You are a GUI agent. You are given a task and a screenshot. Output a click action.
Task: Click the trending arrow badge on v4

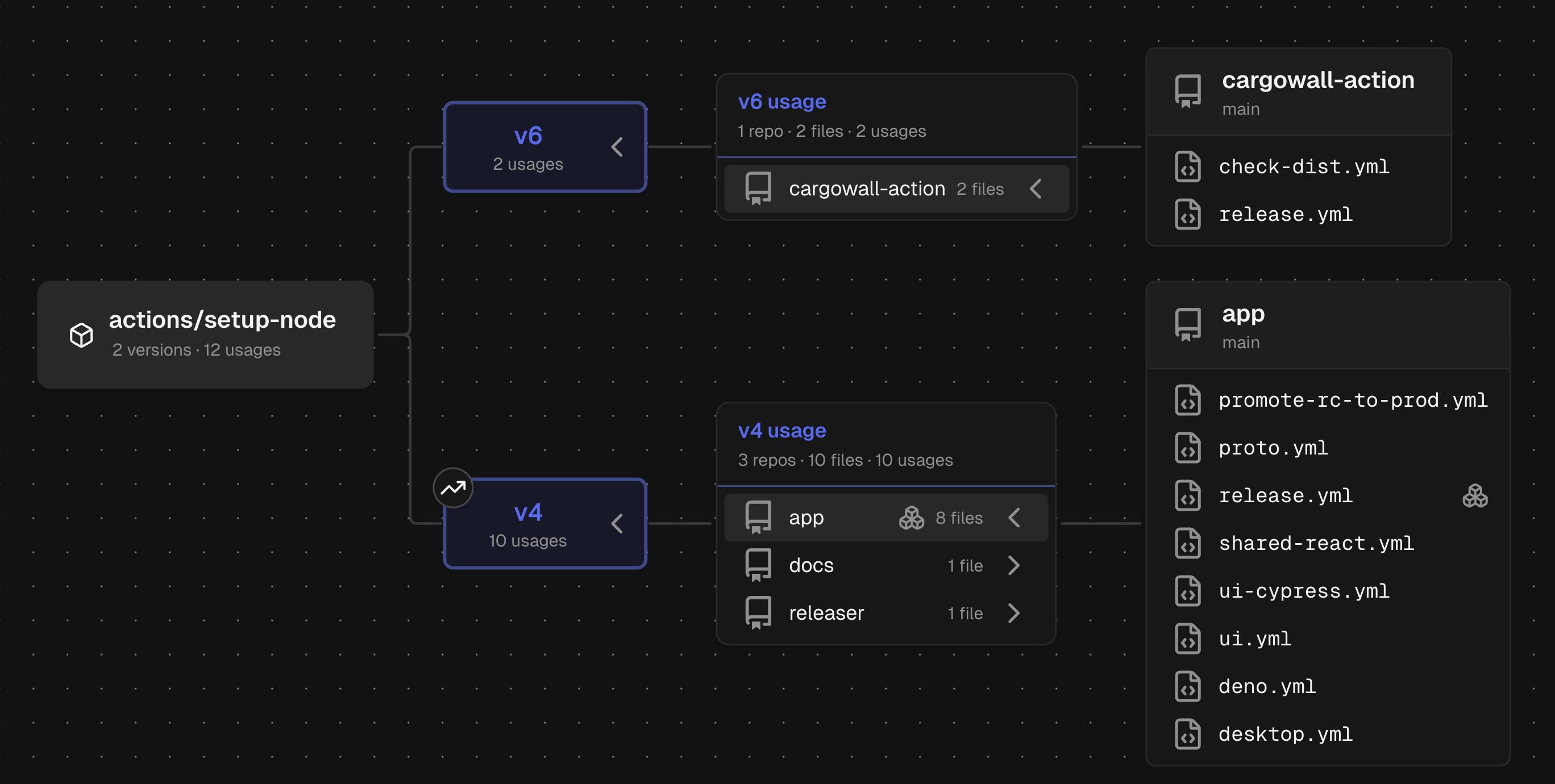pos(453,487)
